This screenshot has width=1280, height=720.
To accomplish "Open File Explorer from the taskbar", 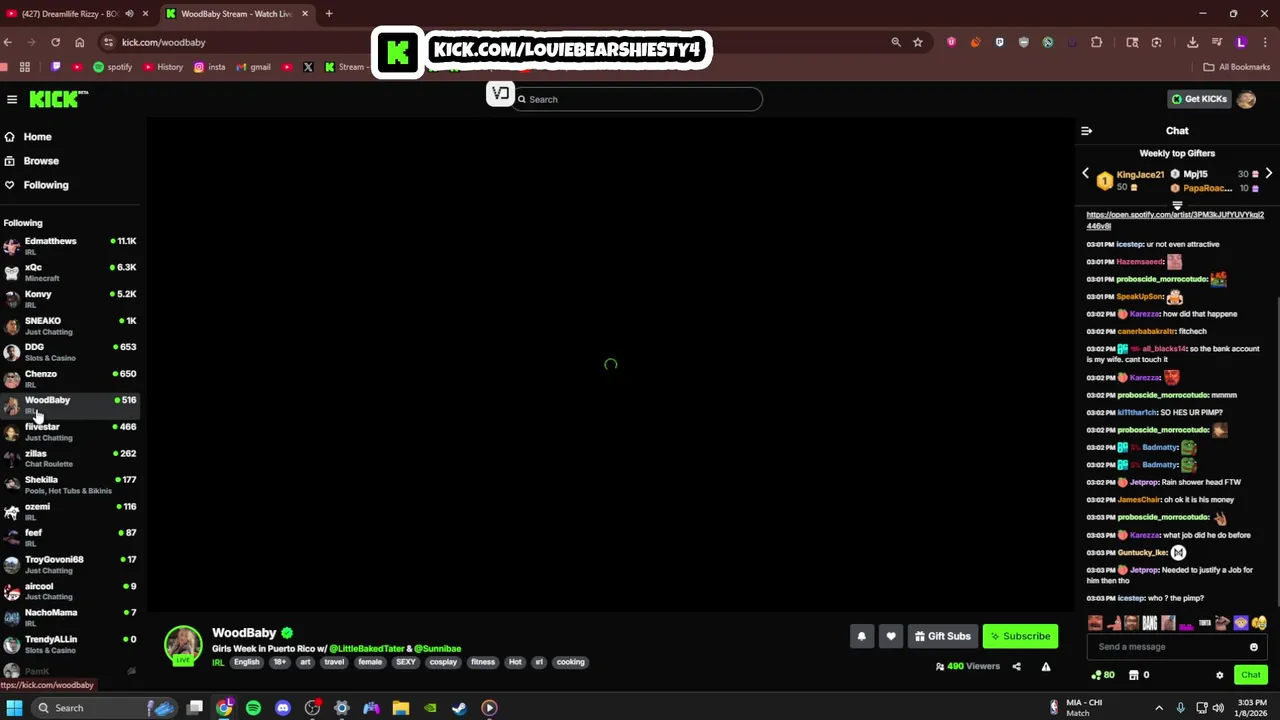I will [x=400, y=708].
